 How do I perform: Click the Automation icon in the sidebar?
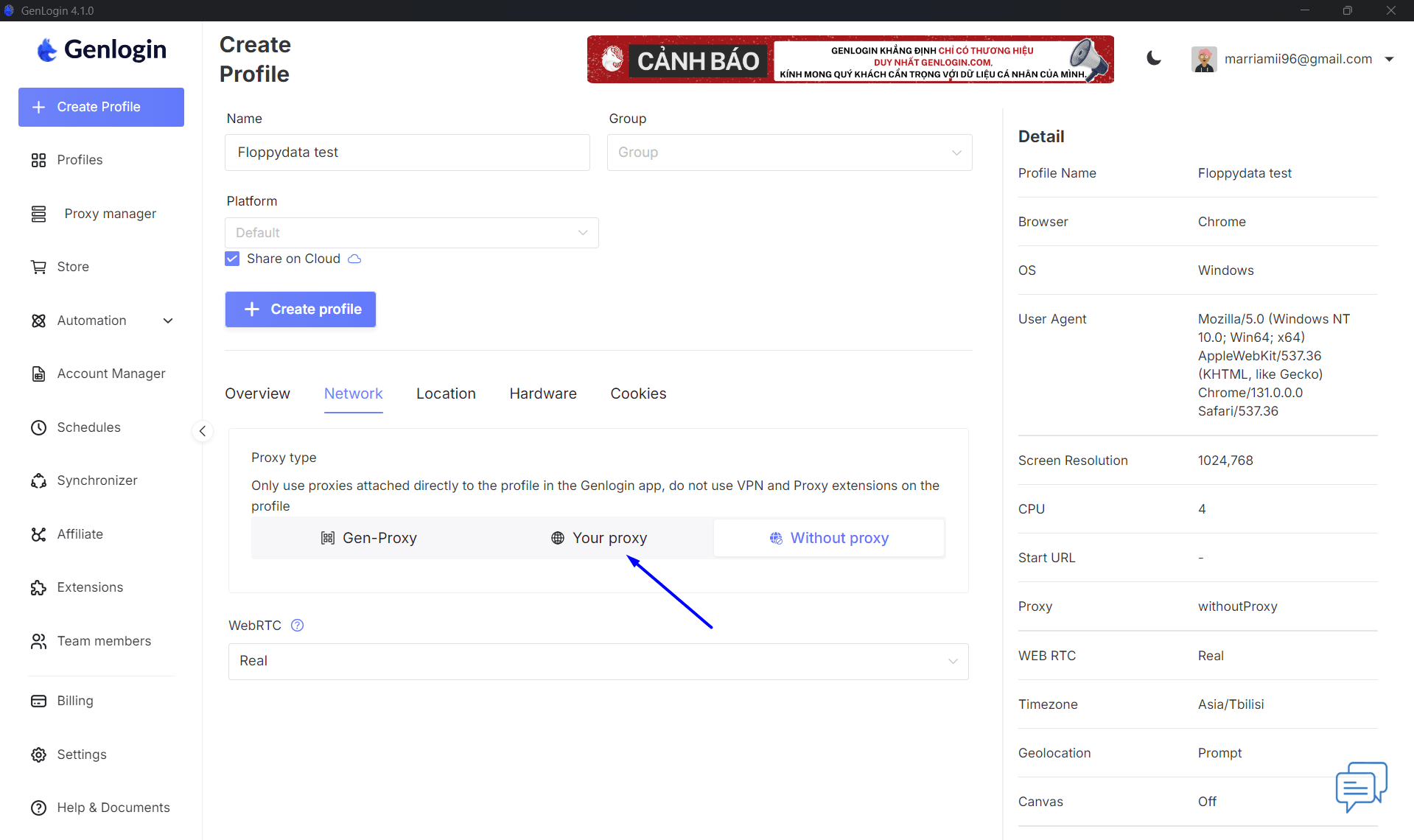[38, 321]
